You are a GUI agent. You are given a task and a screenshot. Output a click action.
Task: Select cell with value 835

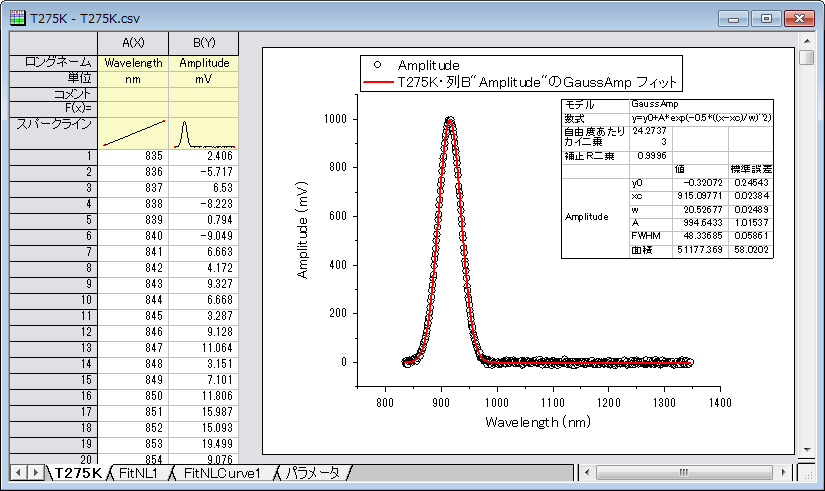pos(133,156)
